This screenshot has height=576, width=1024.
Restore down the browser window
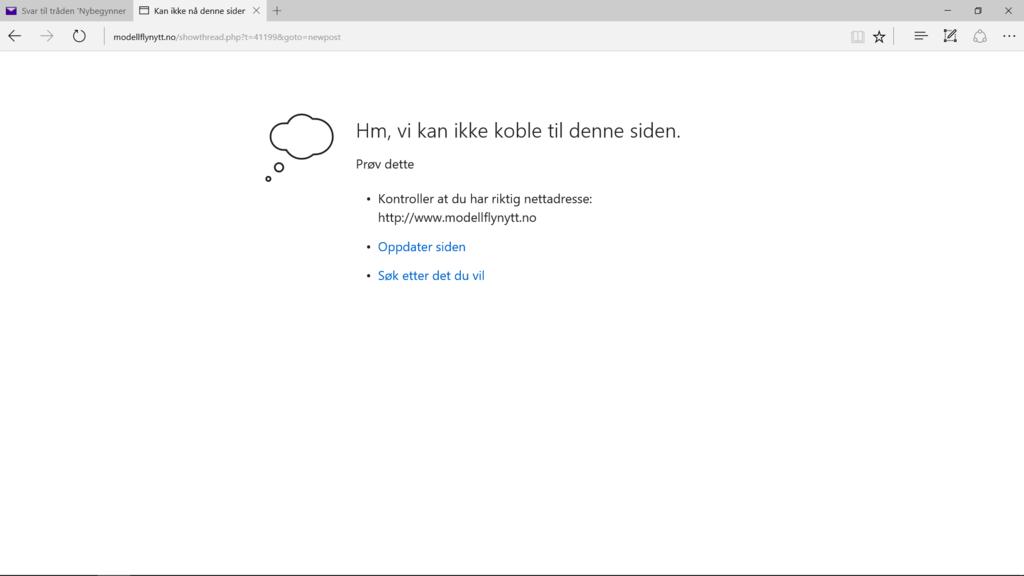tap(978, 10)
